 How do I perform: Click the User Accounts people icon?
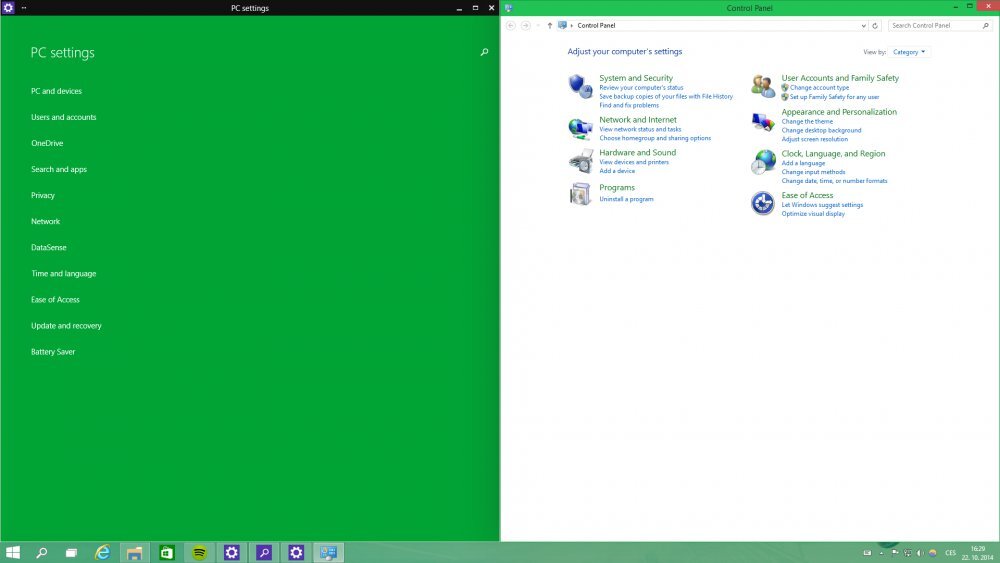tap(763, 86)
